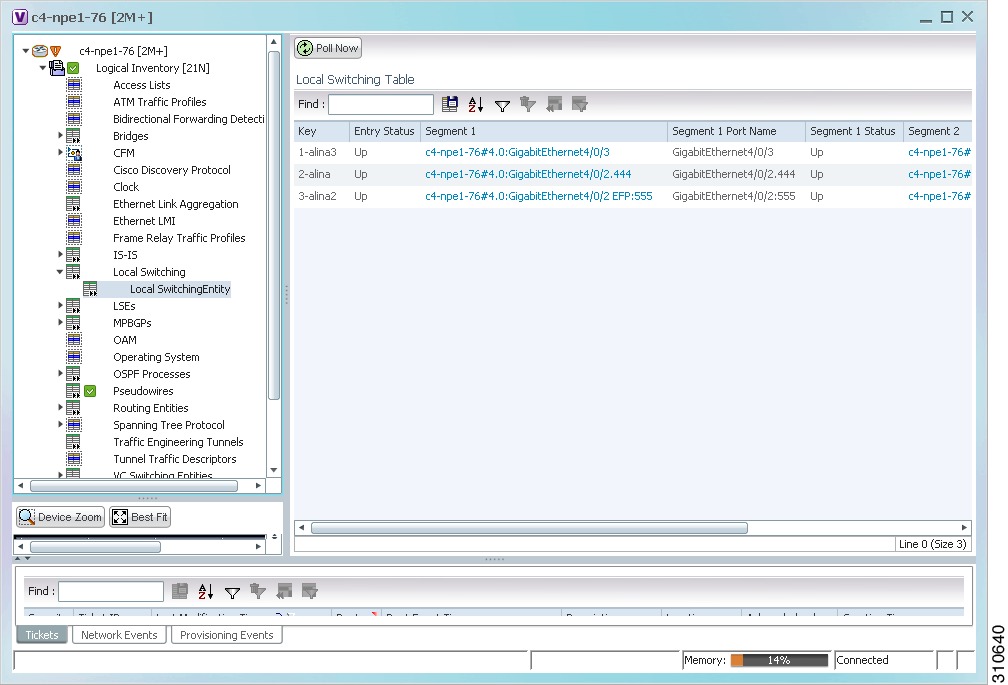
Task: Expand the OSPF Processes tree node
Action: [60, 374]
